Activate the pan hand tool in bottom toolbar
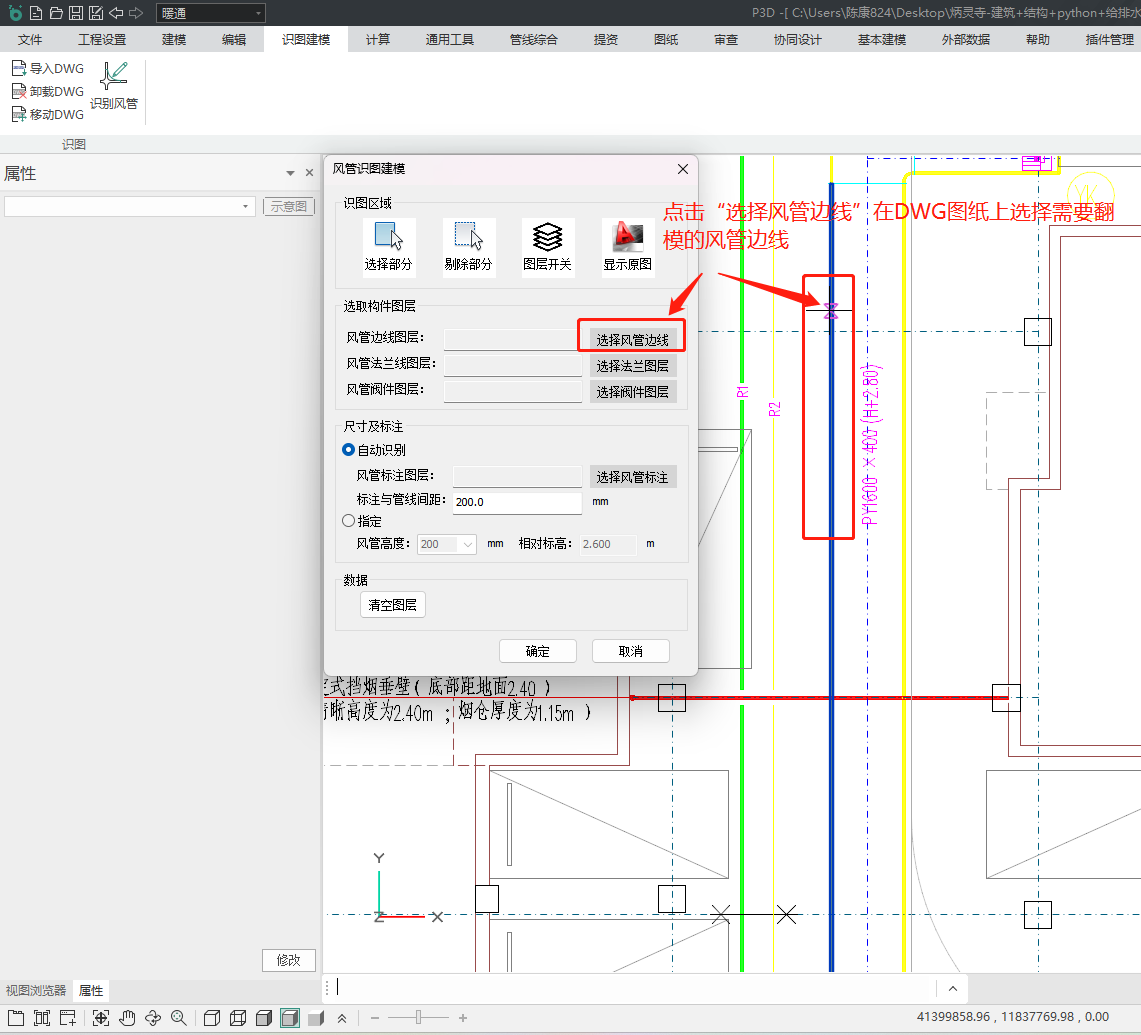Image resolution: width=1141 pixels, height=1035 pixels. [x=127, y=1018]
